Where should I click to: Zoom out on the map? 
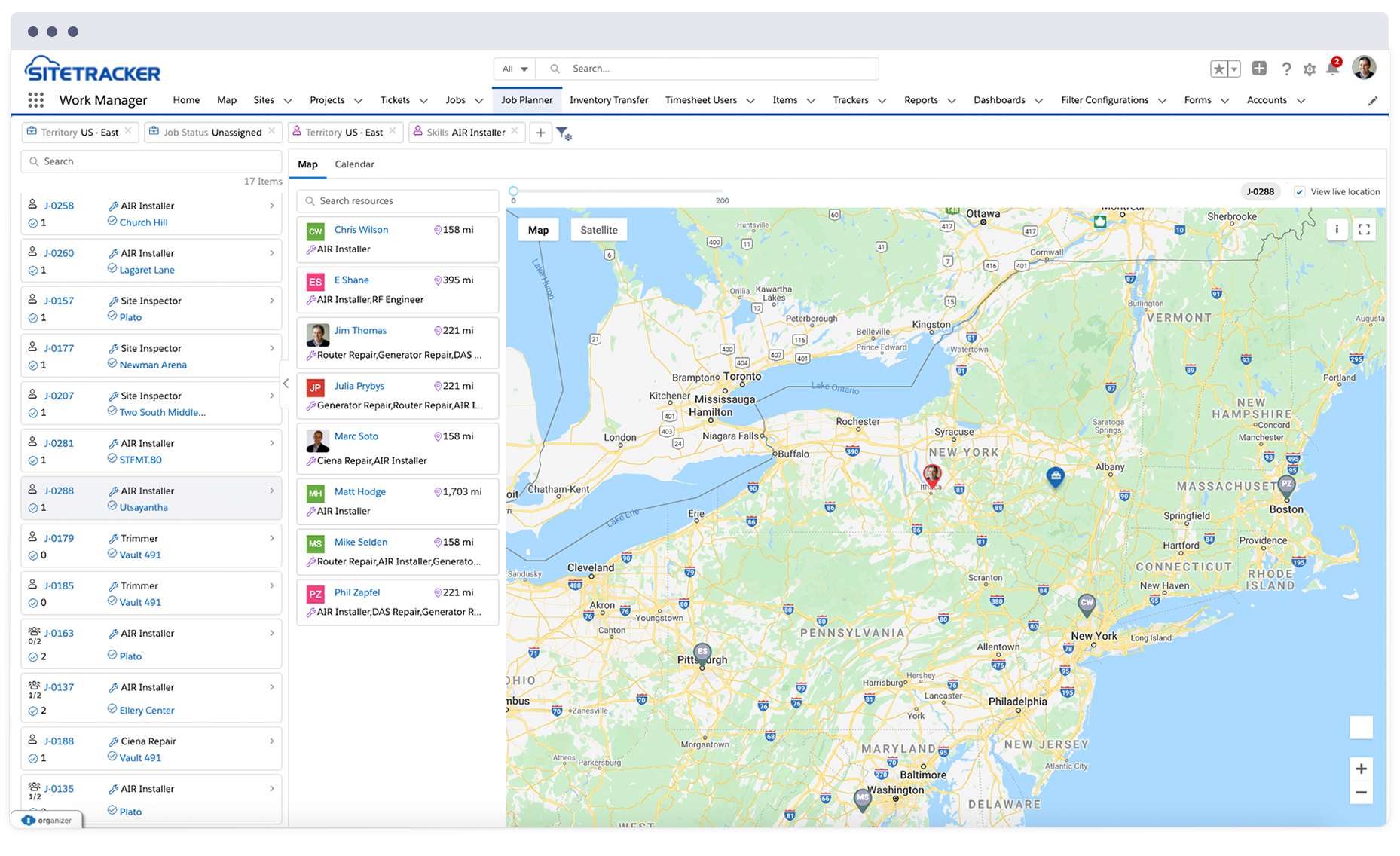click(1361, 793)
